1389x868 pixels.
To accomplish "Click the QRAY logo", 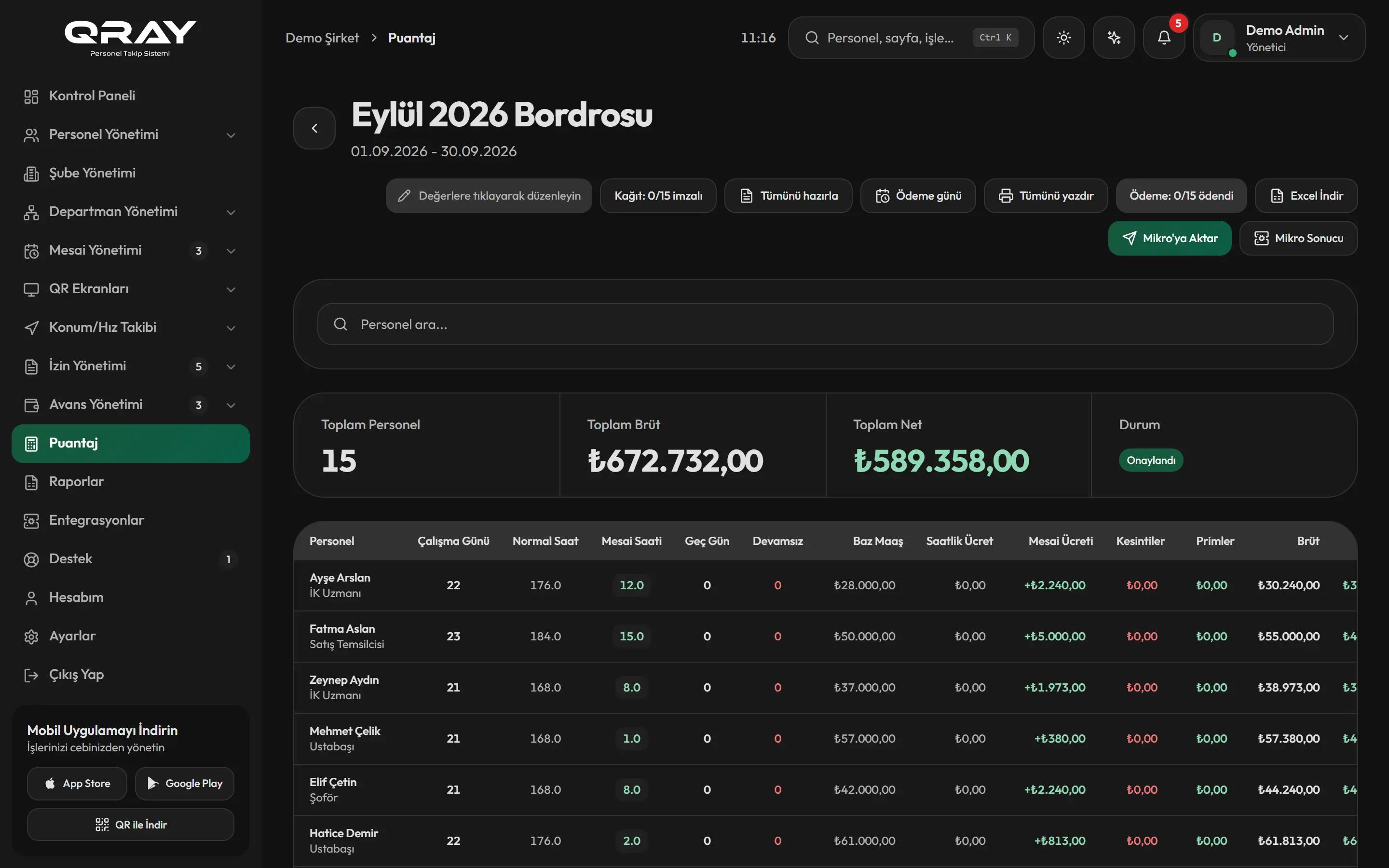I will 130,38.
